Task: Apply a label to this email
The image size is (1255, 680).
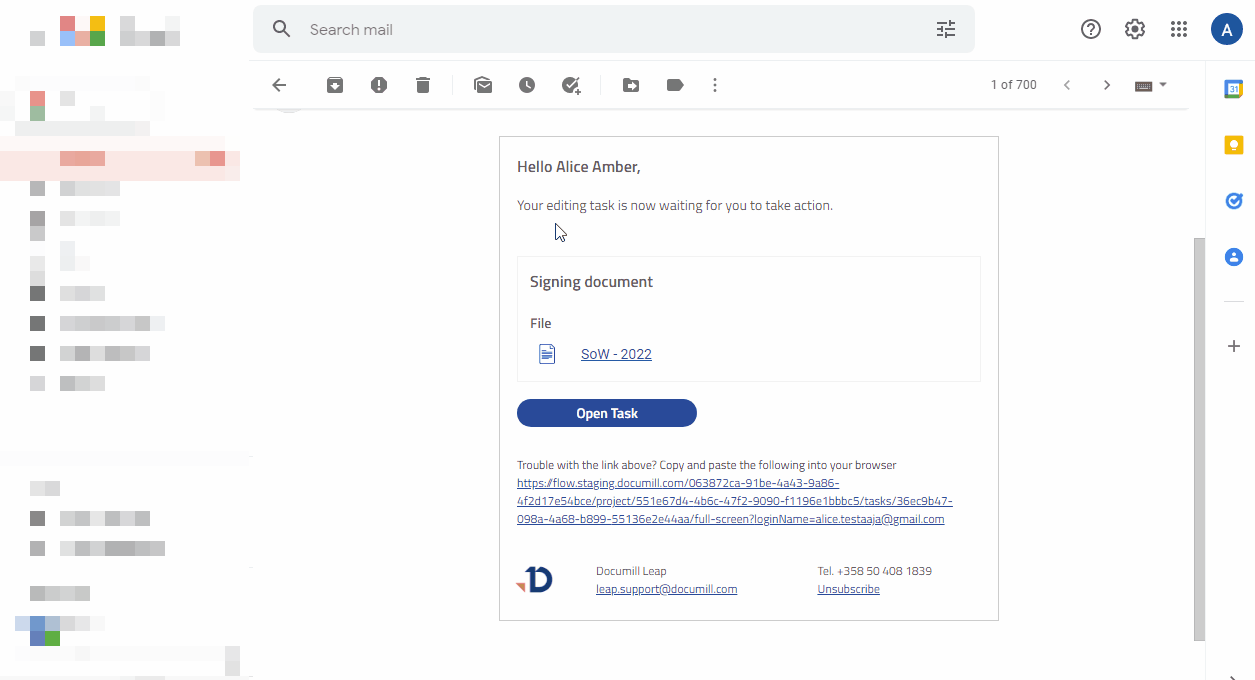Action: 675,85
